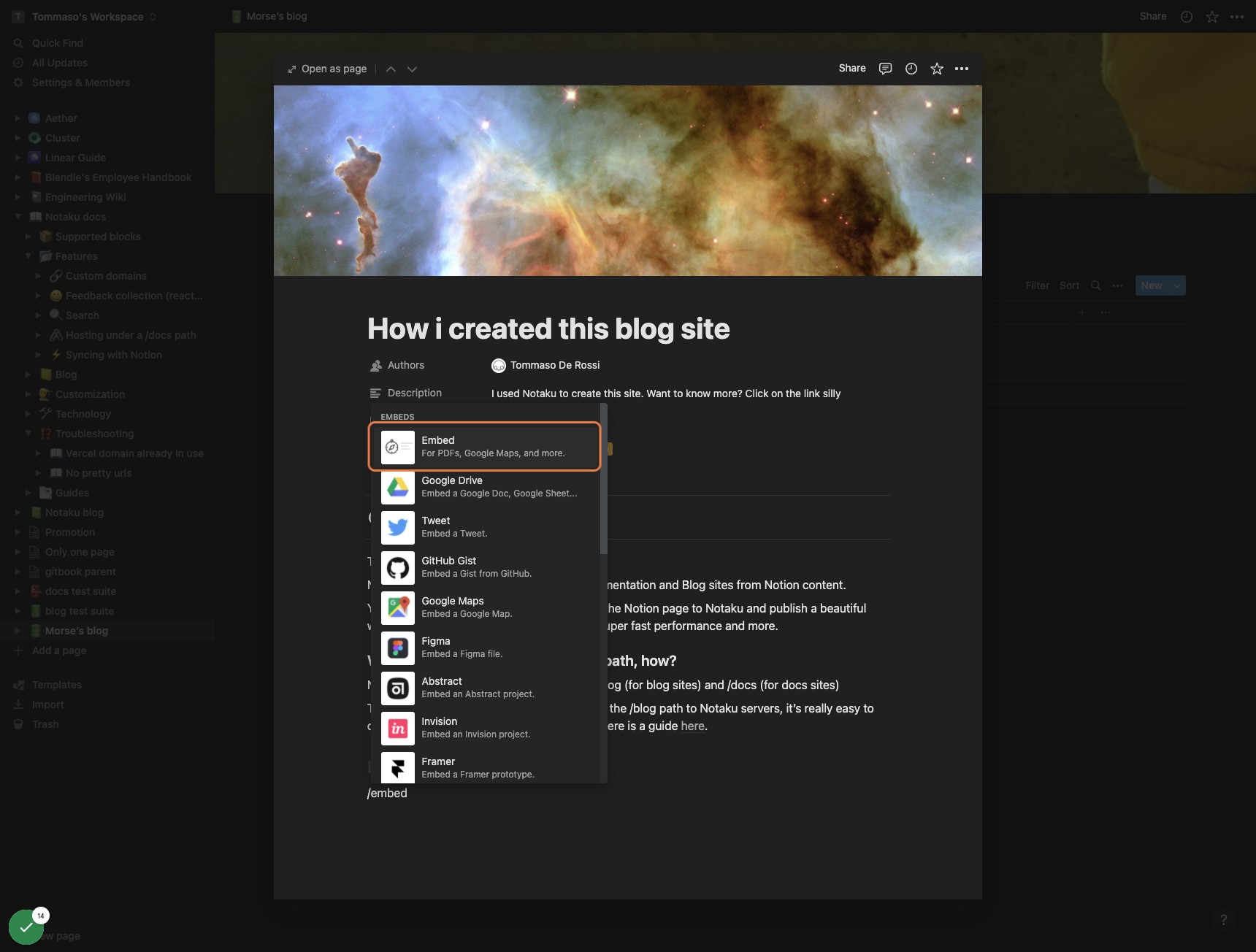Select Morse's blog in sidebar

[77, 631]
